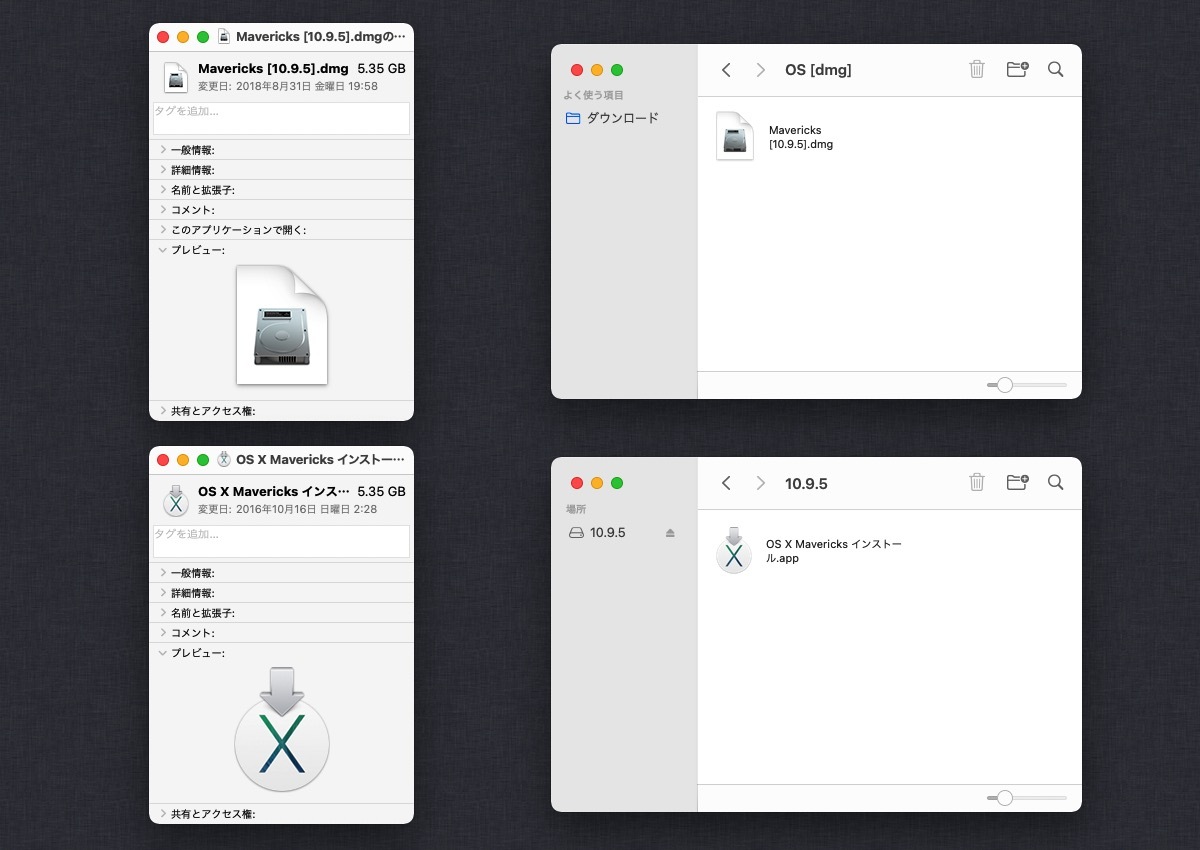Click new folder icon in OS [dmg] window
This screenshot has height=850, width=1200.
point(1017,69)
